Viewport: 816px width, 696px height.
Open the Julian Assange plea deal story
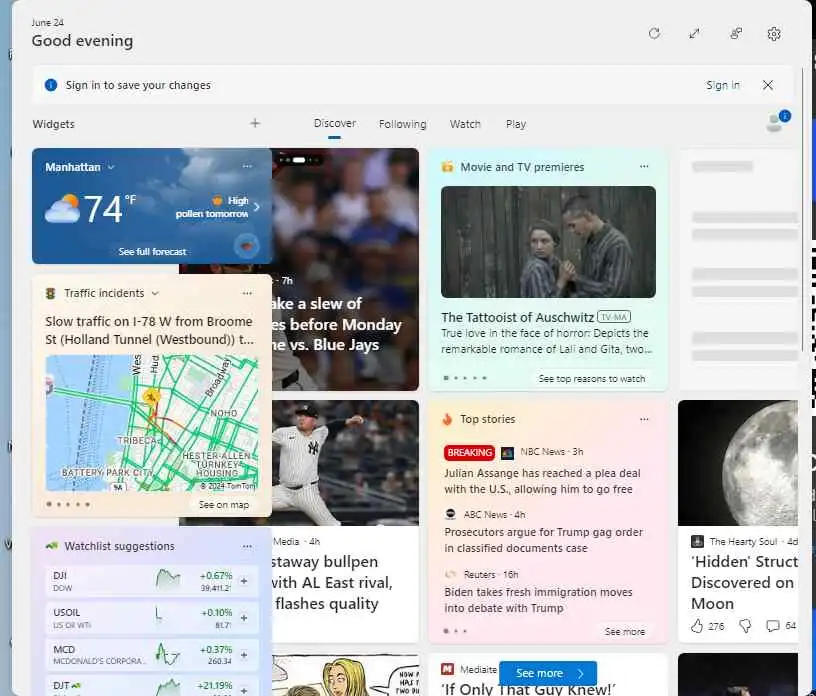(x=542, y=481)
